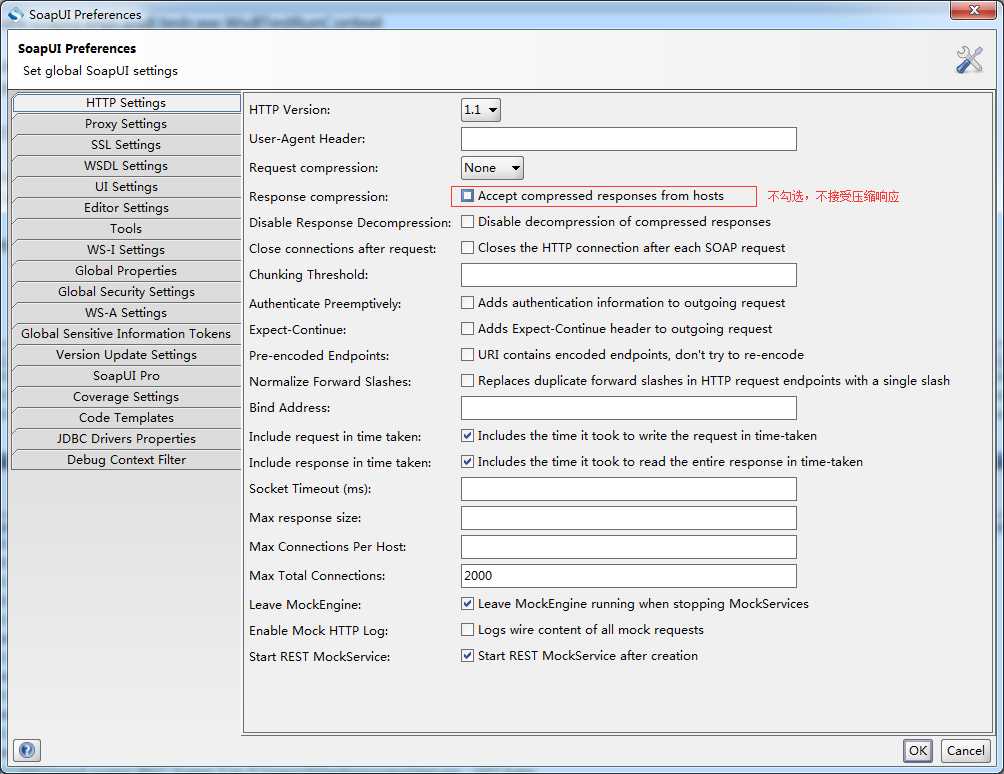Uncheck Includes time to write the request
The width and height of the screenshot is (1004, 774).
coord(467,435)
